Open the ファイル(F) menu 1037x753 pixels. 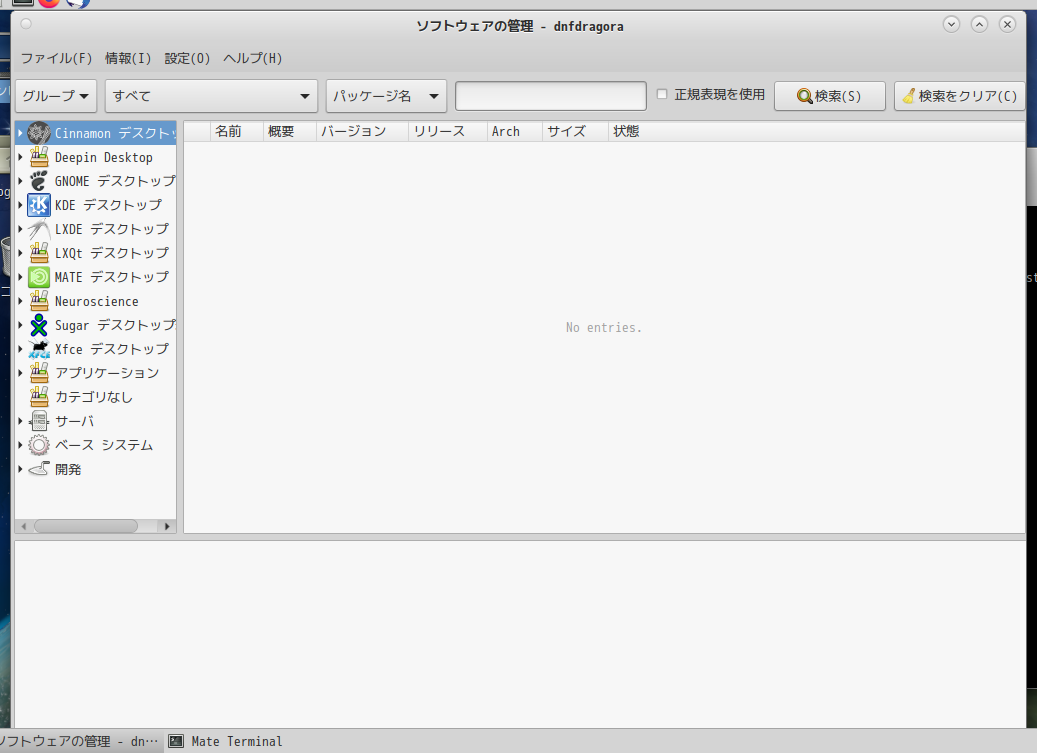[x=56, y=58]
